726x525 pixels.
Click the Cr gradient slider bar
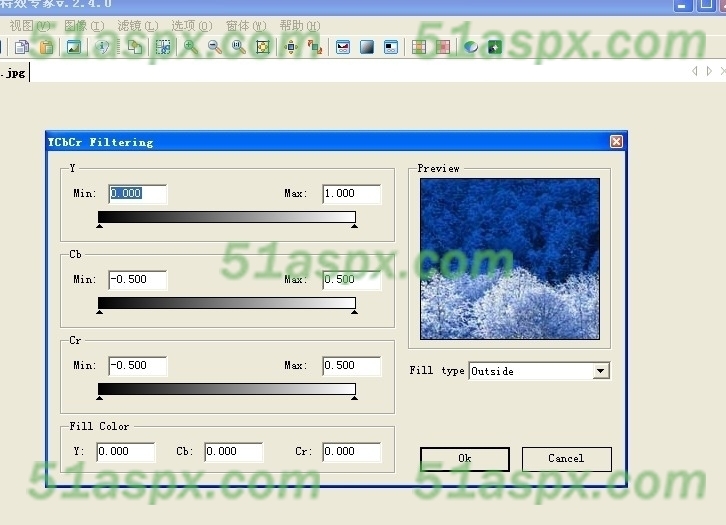point(227,389)
